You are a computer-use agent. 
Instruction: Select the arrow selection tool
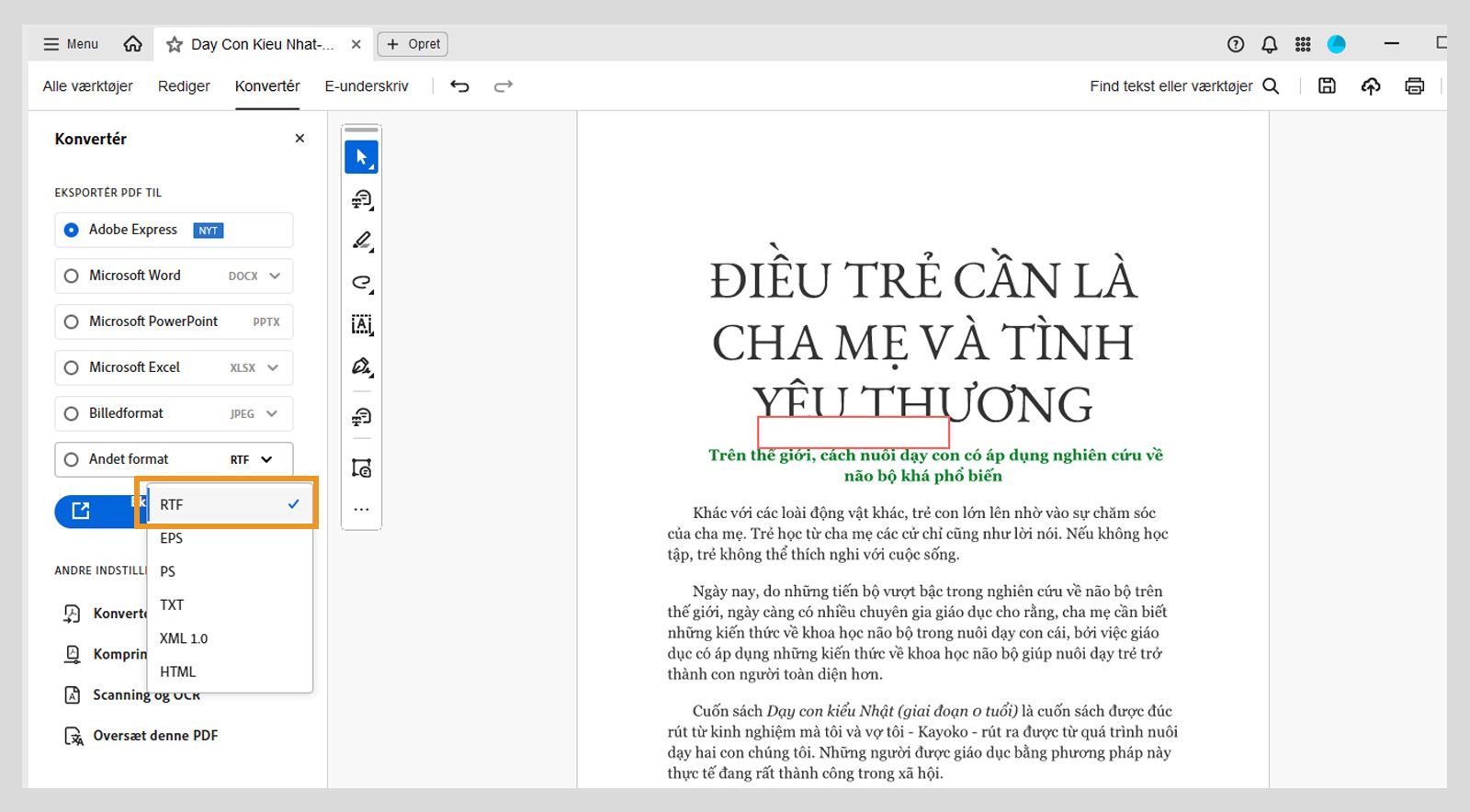coord(361,157)
